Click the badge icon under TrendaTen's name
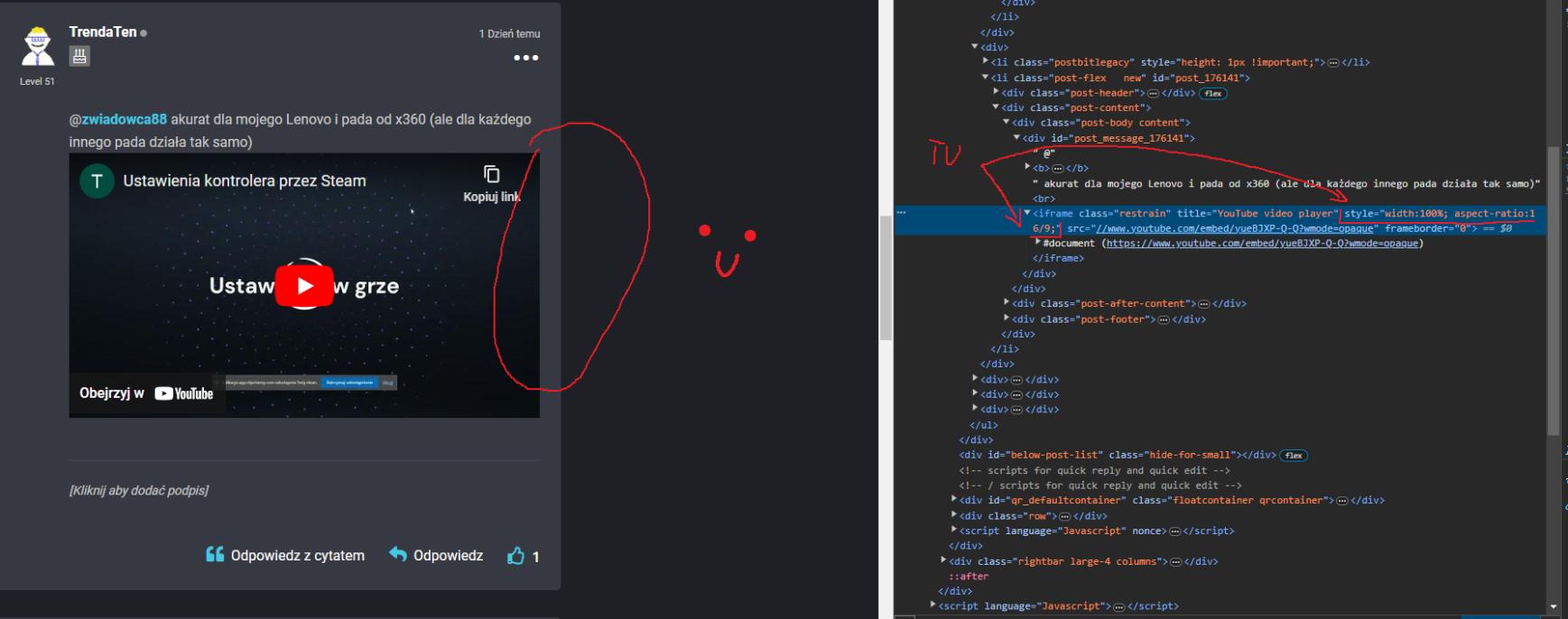This screenshot has width=1568, height=619. 79,57
